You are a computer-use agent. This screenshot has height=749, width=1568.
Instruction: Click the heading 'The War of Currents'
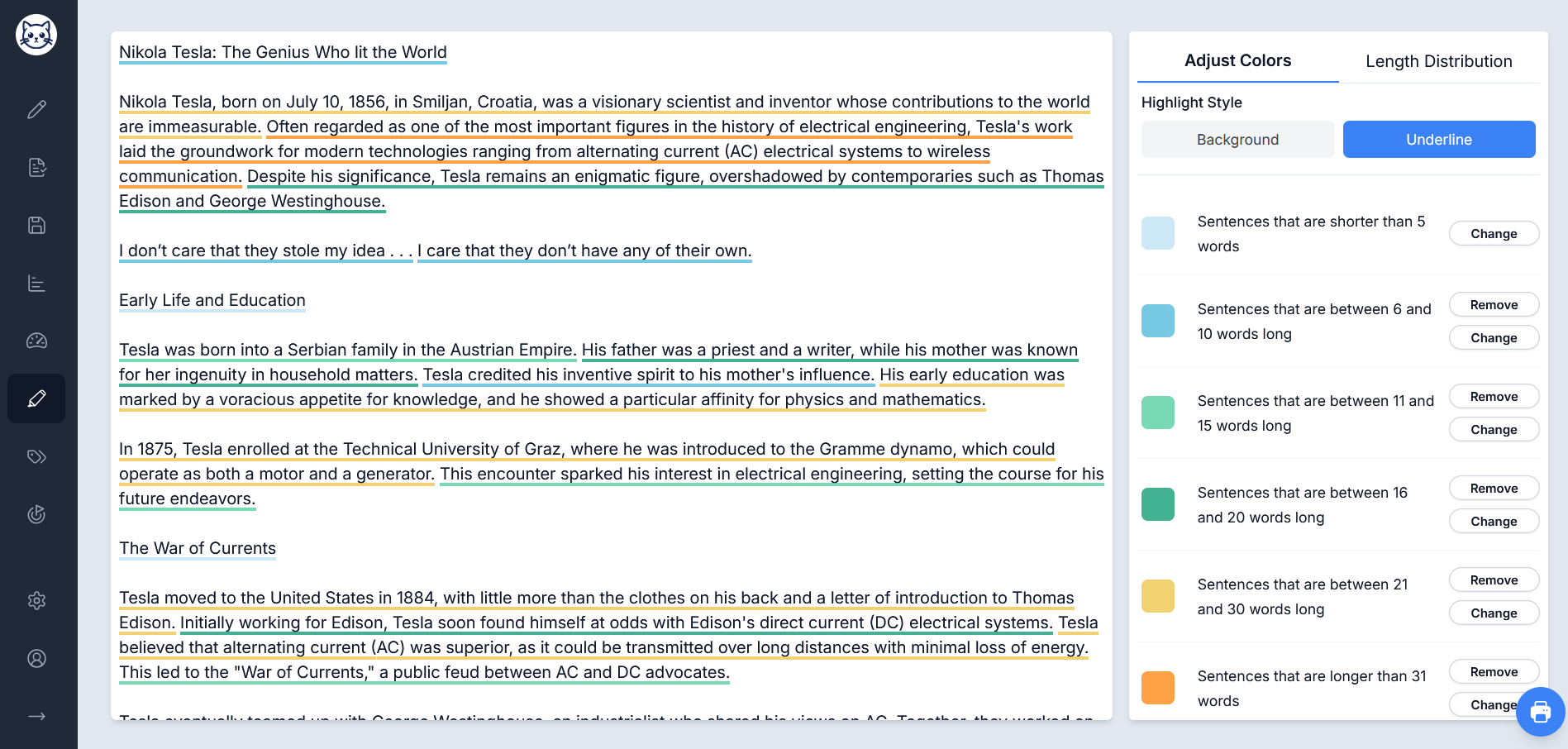[x=198, y=548]
